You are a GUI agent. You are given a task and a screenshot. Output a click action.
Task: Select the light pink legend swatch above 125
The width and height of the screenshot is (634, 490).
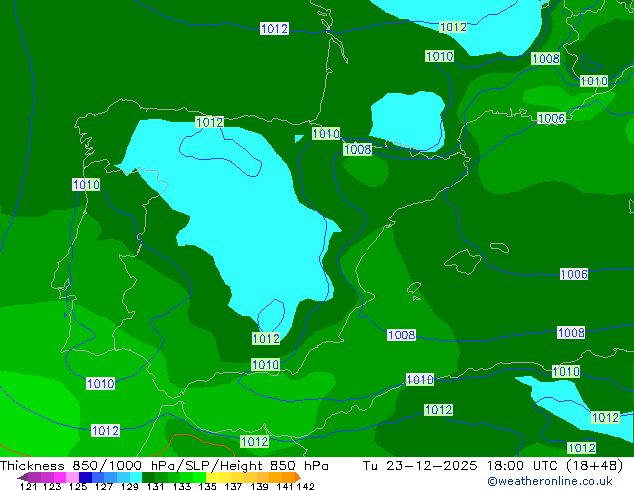point(72,477)
